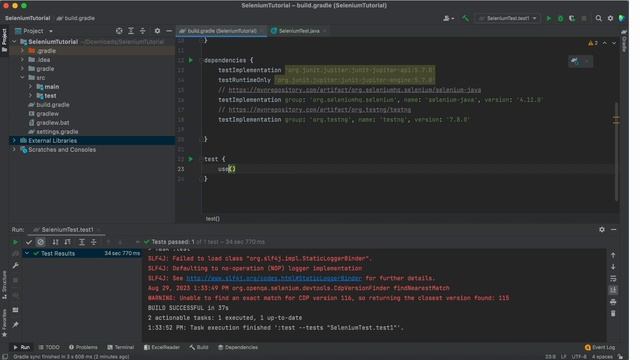640x360 pixels.
Task: Expand External Libraries node
Action: [14, 140]
